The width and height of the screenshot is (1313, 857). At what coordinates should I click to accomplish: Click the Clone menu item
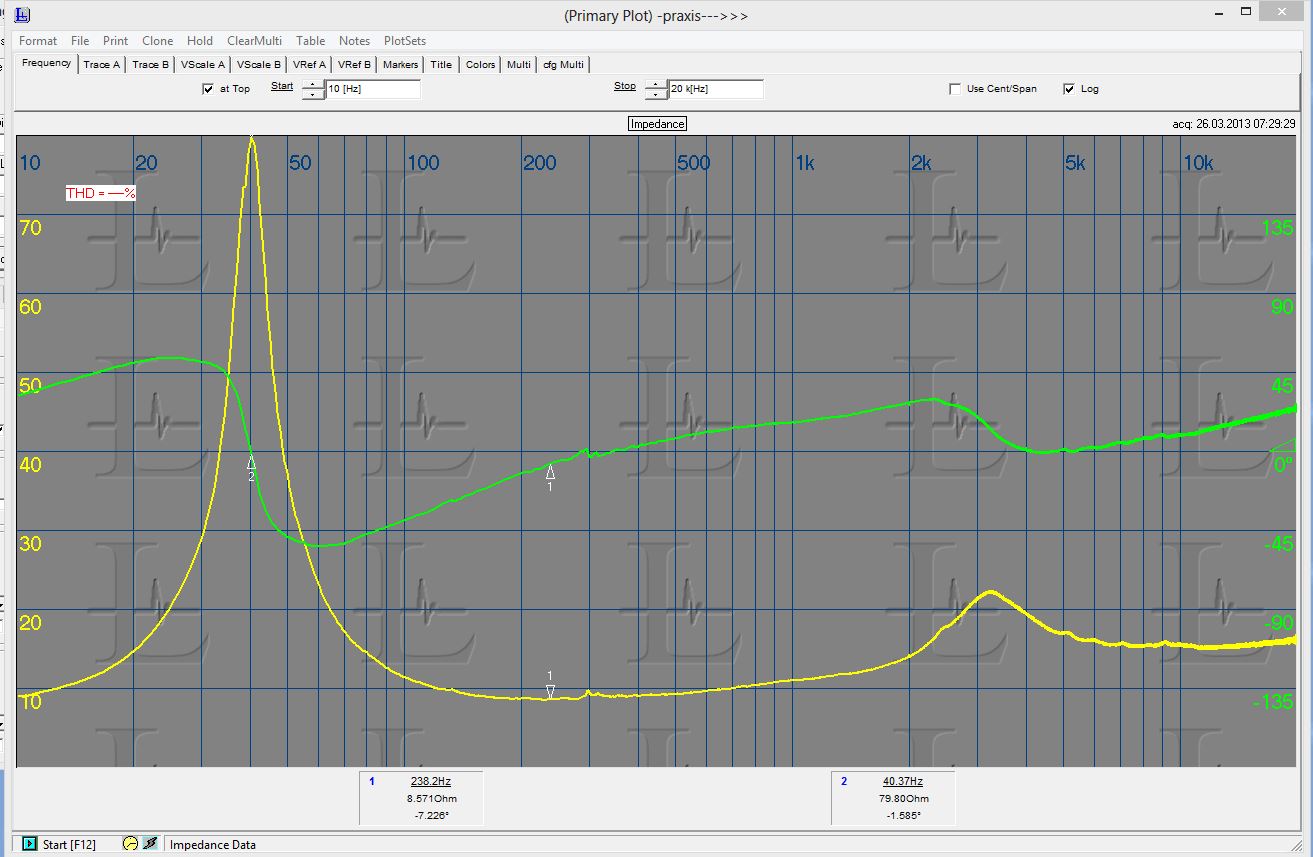(x=157, y=41)
